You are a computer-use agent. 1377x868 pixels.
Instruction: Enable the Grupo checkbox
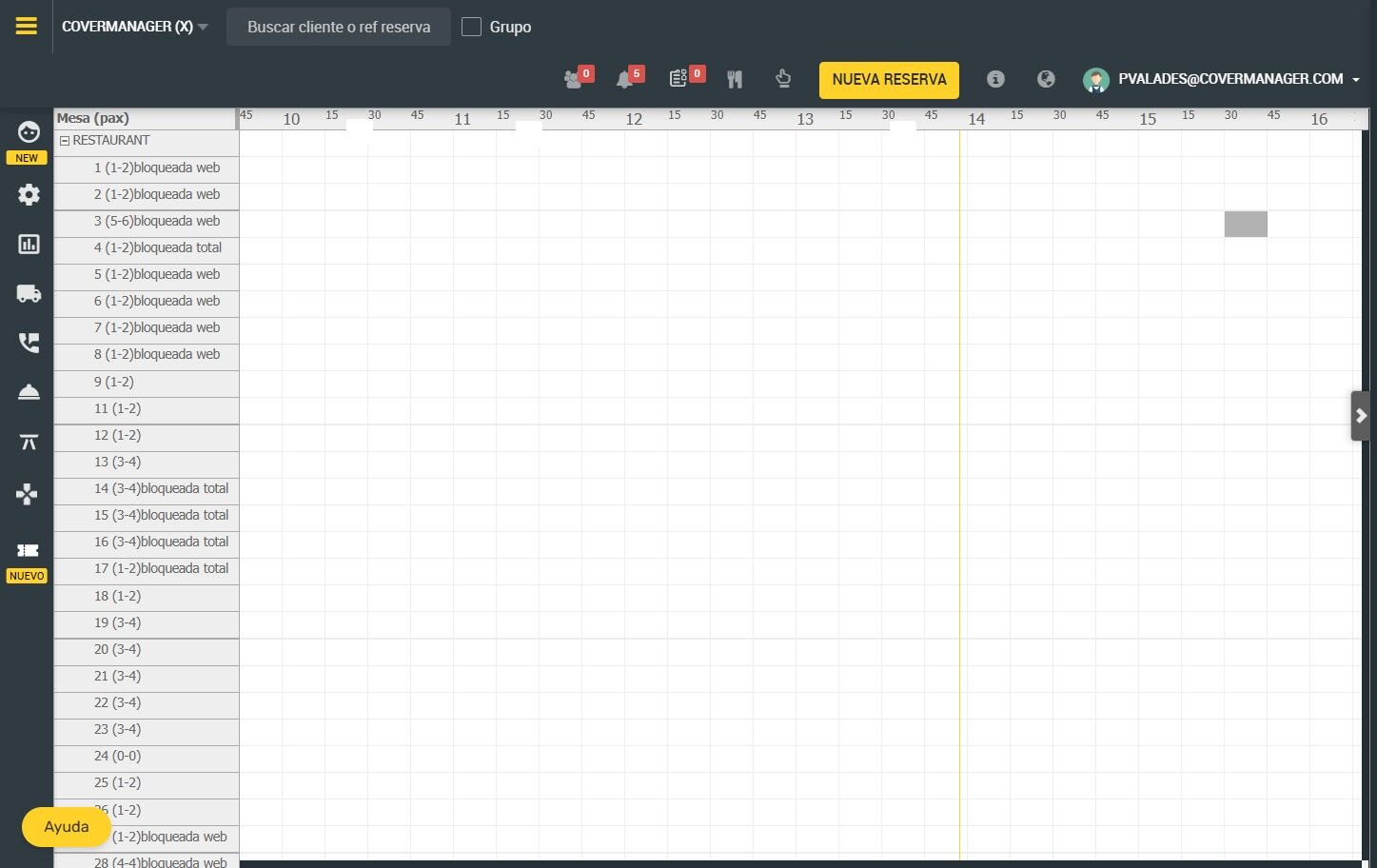(x=471, y=27)
